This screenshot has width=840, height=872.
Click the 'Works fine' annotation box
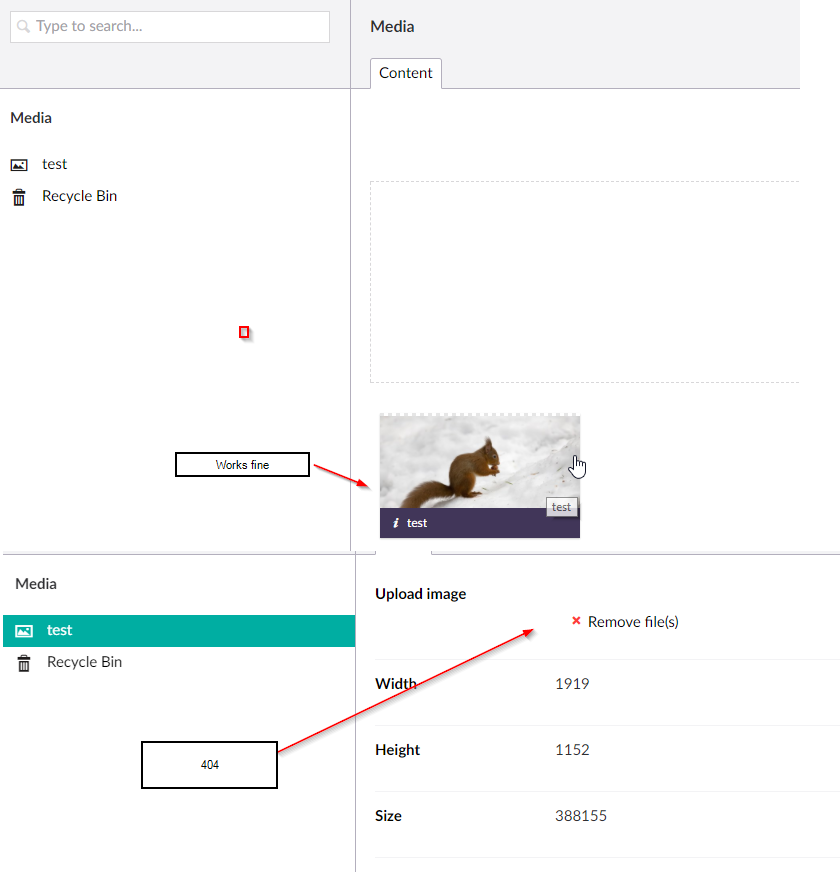pyautogui.click(x=242, y=465)
